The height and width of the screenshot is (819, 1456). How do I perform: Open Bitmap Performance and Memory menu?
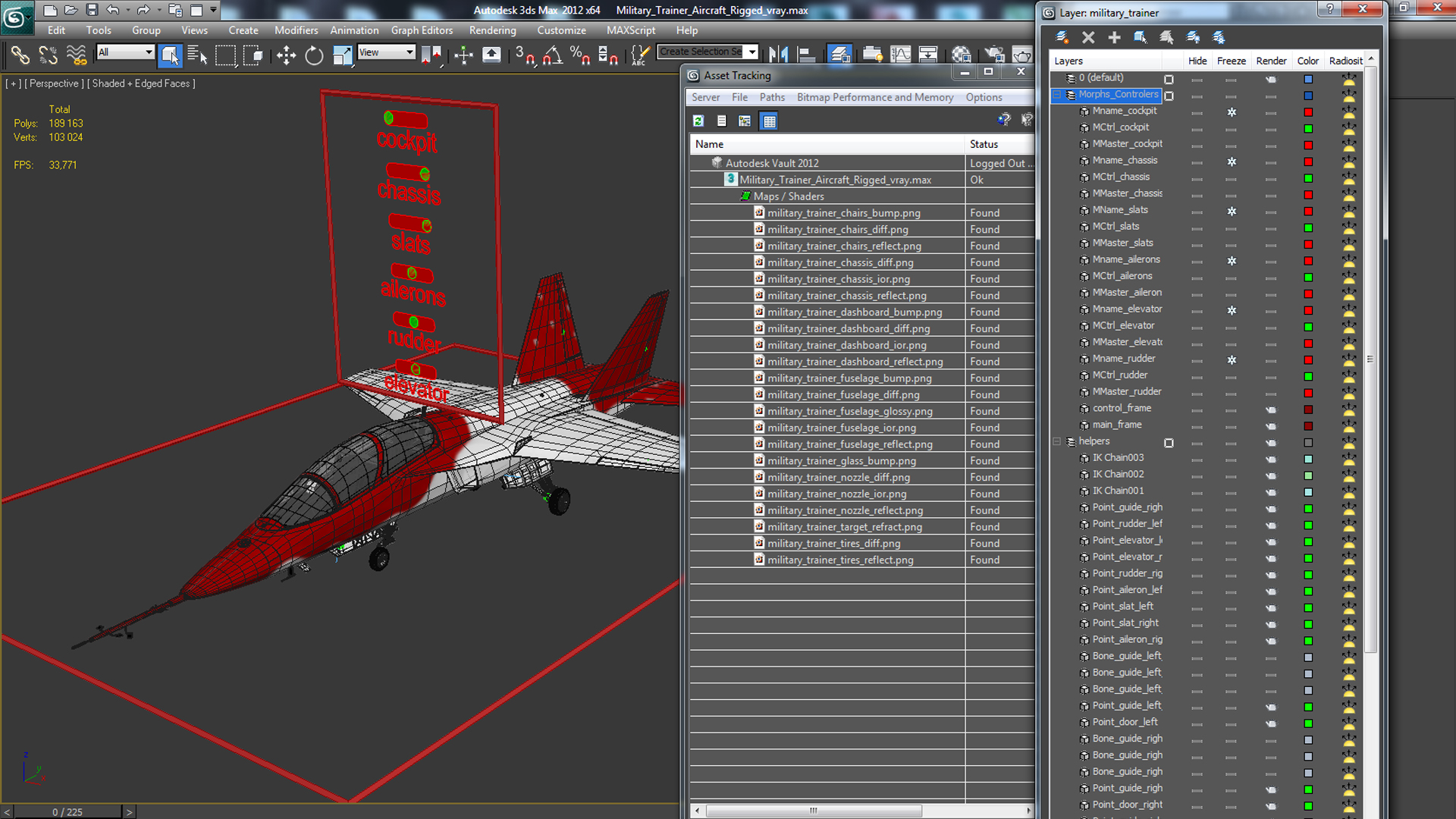point(875,97)
